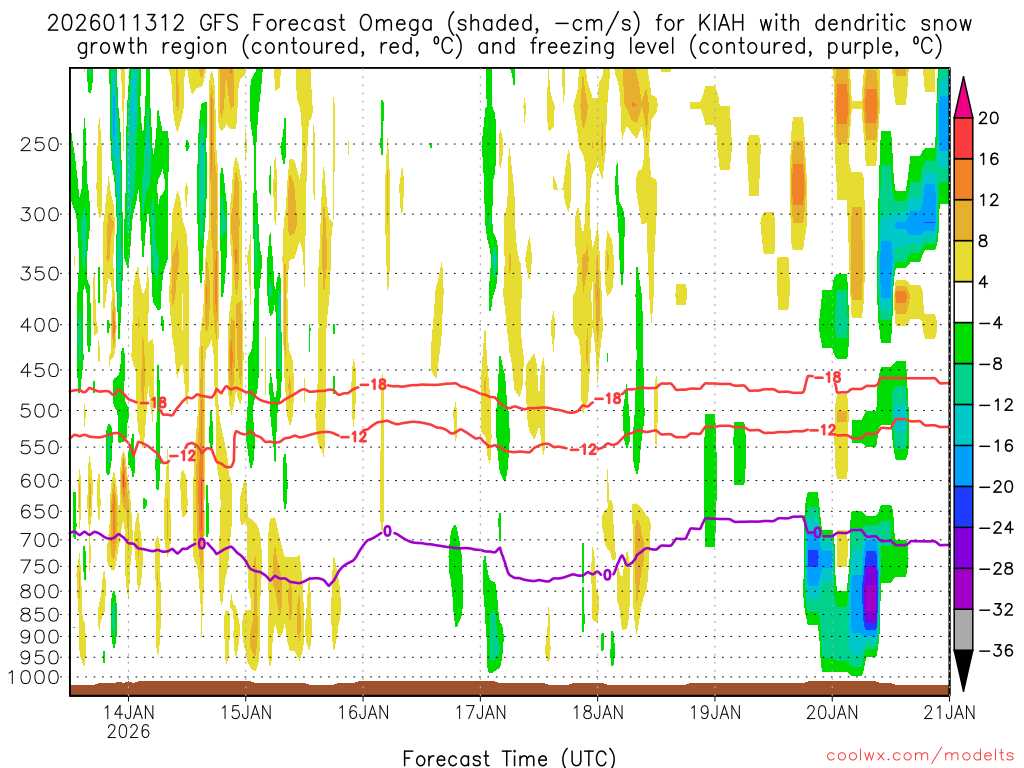The height and width of the screenshot is (768, 1024).
Task: Click the 500 pressure level label
Action: pyautogui.click(x=40, y=411)
